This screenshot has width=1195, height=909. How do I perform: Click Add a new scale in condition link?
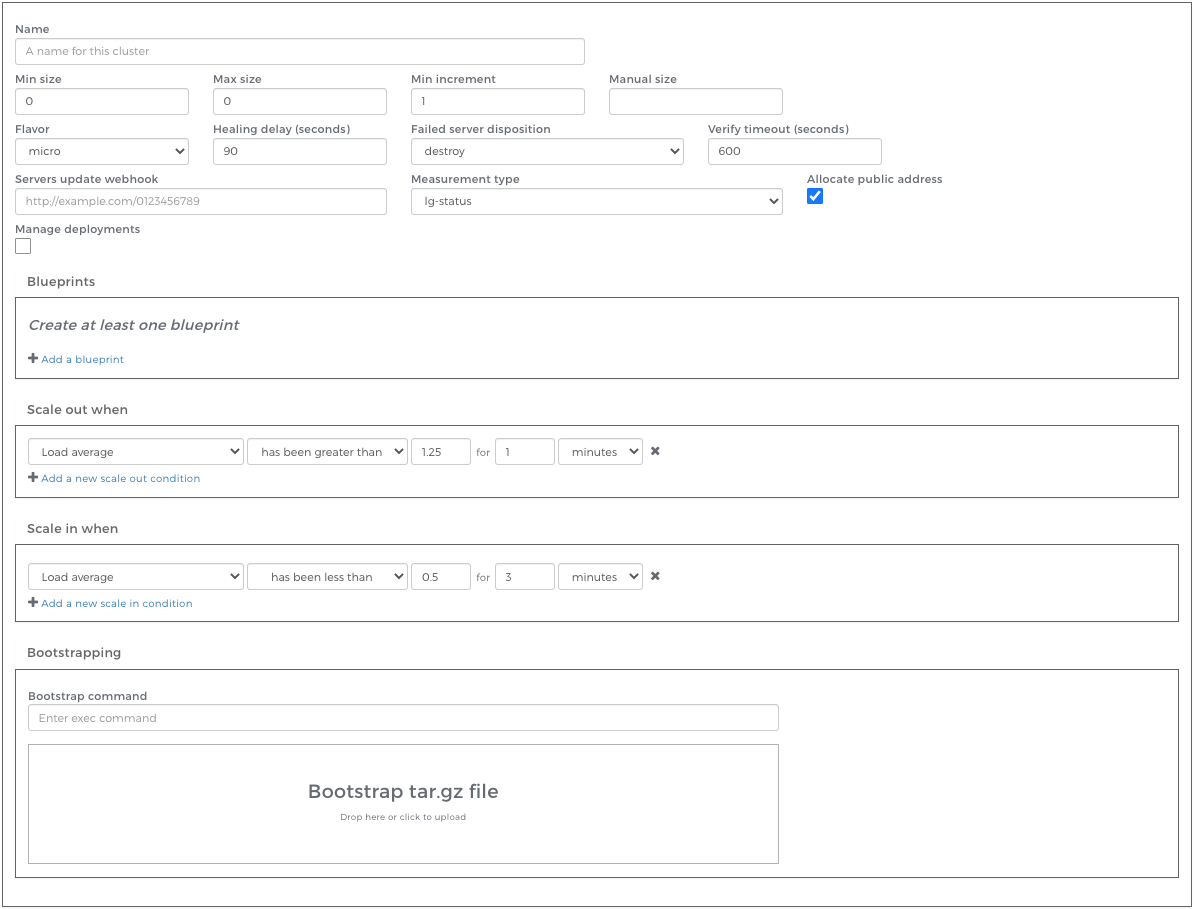[x=116, y=603]
